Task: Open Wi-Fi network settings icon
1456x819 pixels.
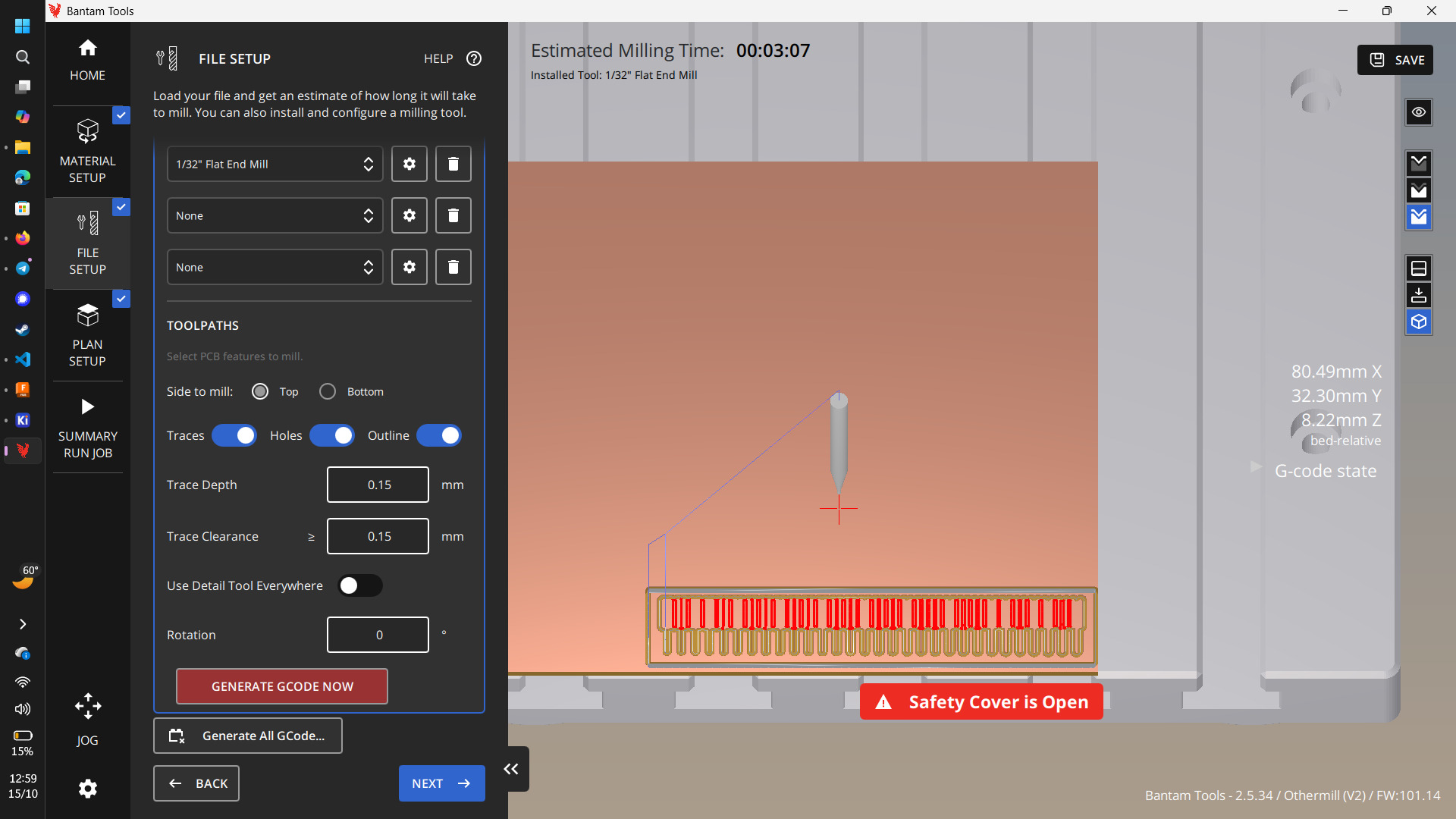Action: coord(23,682)
